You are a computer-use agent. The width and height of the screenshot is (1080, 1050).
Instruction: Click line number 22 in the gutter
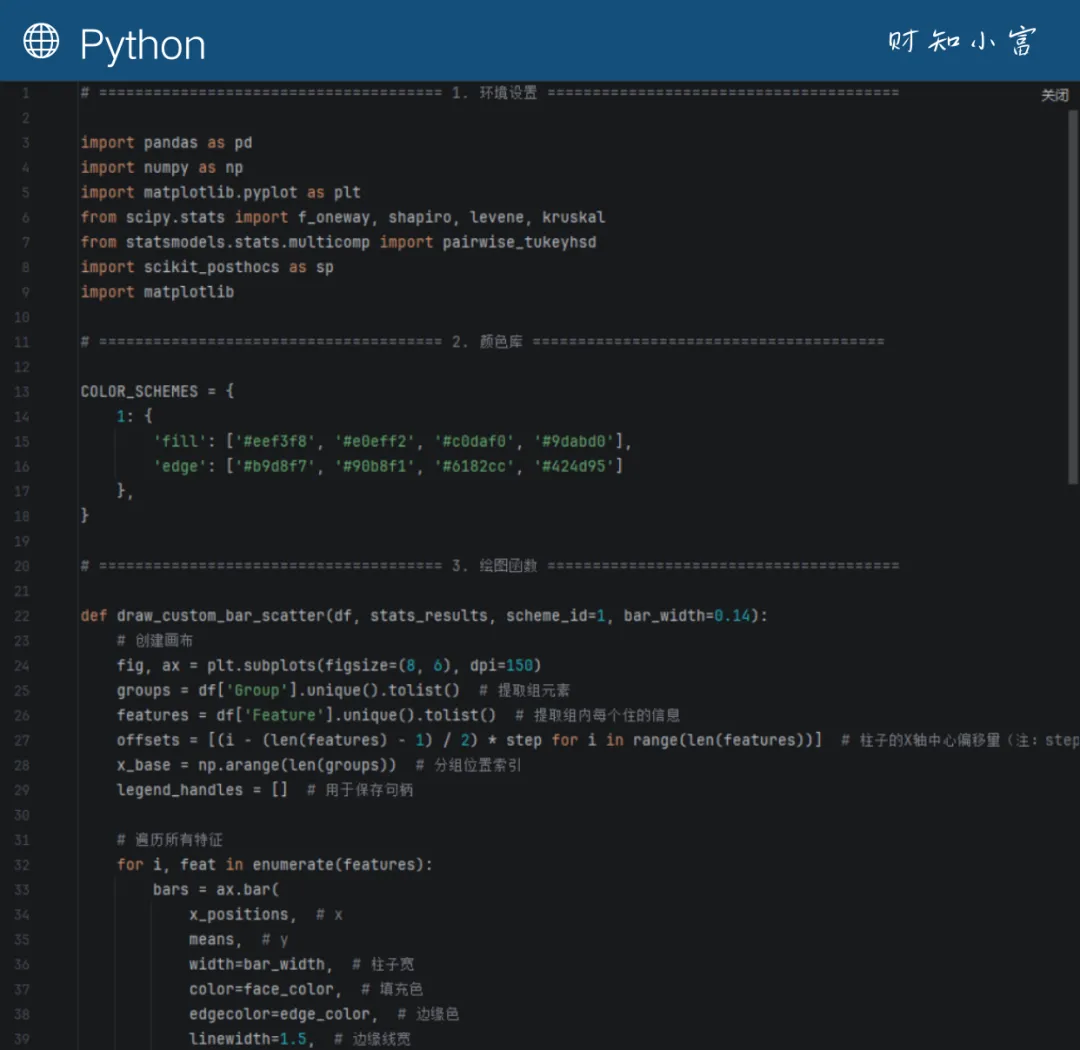(x=22, y=616)
